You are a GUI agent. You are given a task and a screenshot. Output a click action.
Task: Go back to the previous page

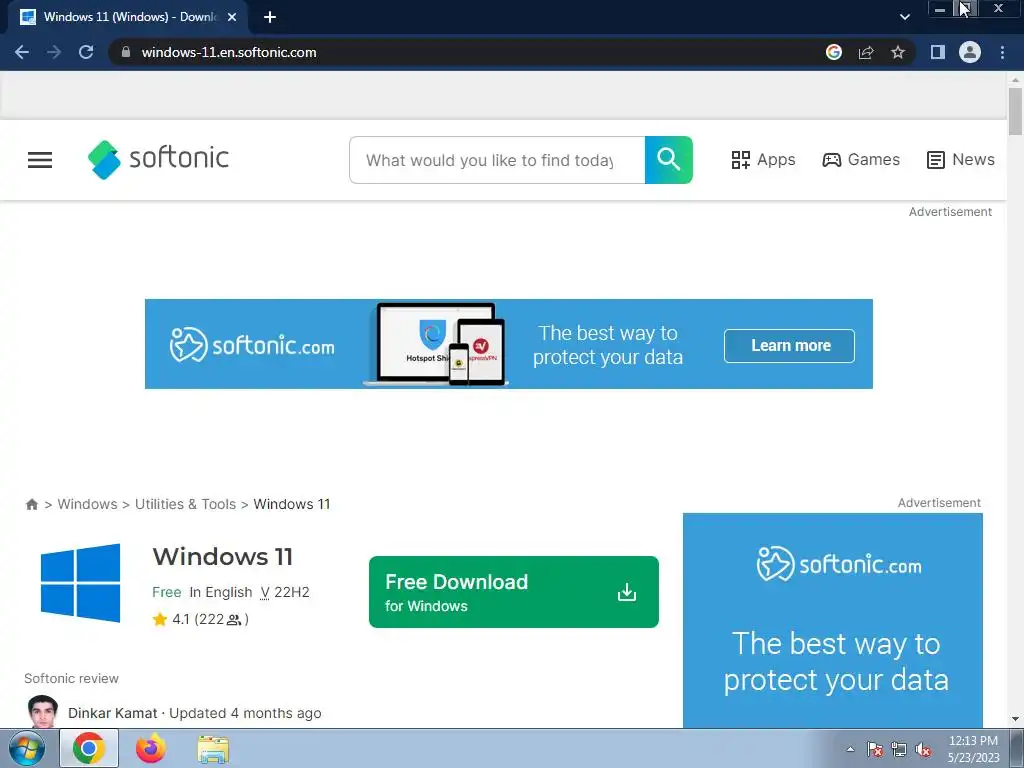tap(22, 52)
